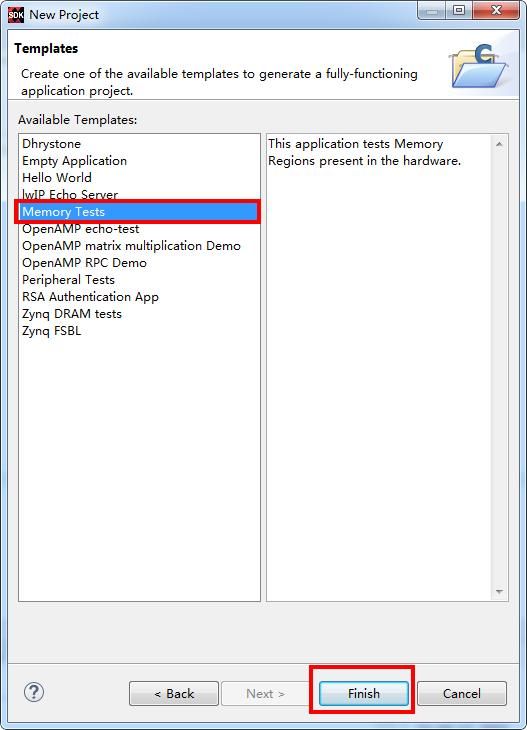This screenshot has height=730, width=527.
Task: Click the SDK logo in title bar
Action: tap(16, 15)
